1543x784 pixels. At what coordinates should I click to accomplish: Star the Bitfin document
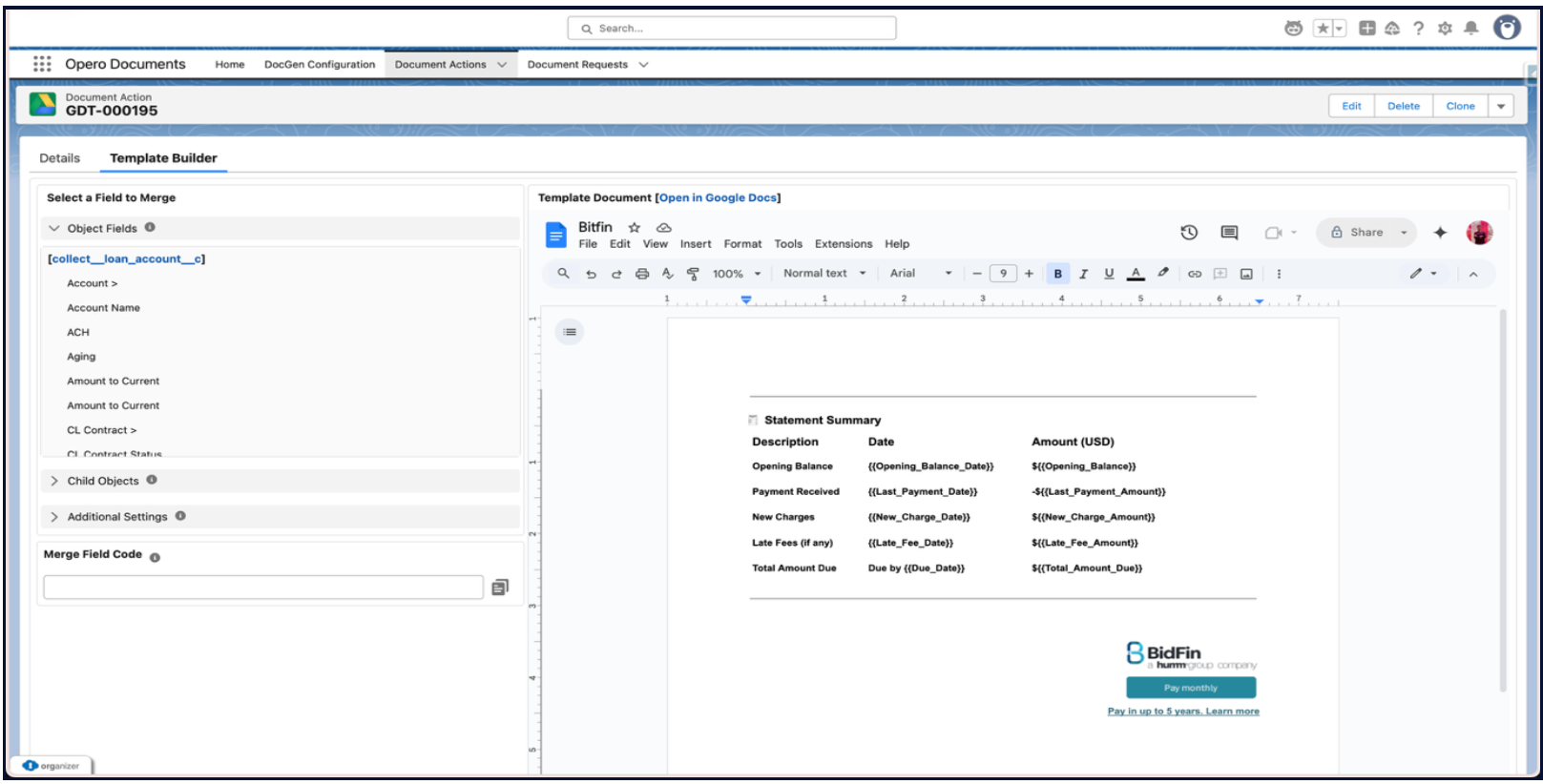[x=635, y=227]
